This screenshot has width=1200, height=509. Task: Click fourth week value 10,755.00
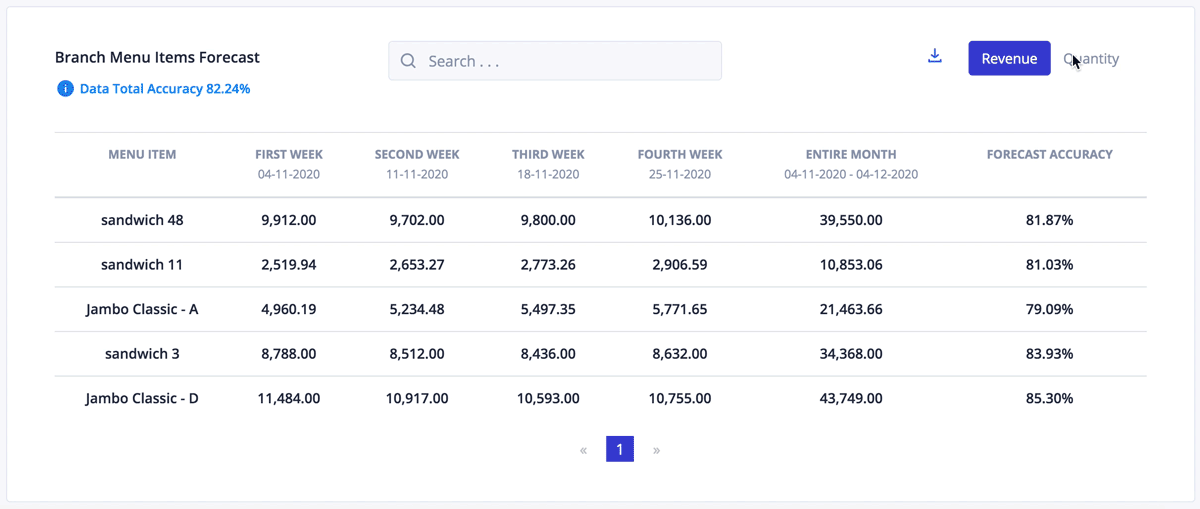pyautogui.click(x=680, y=398)
